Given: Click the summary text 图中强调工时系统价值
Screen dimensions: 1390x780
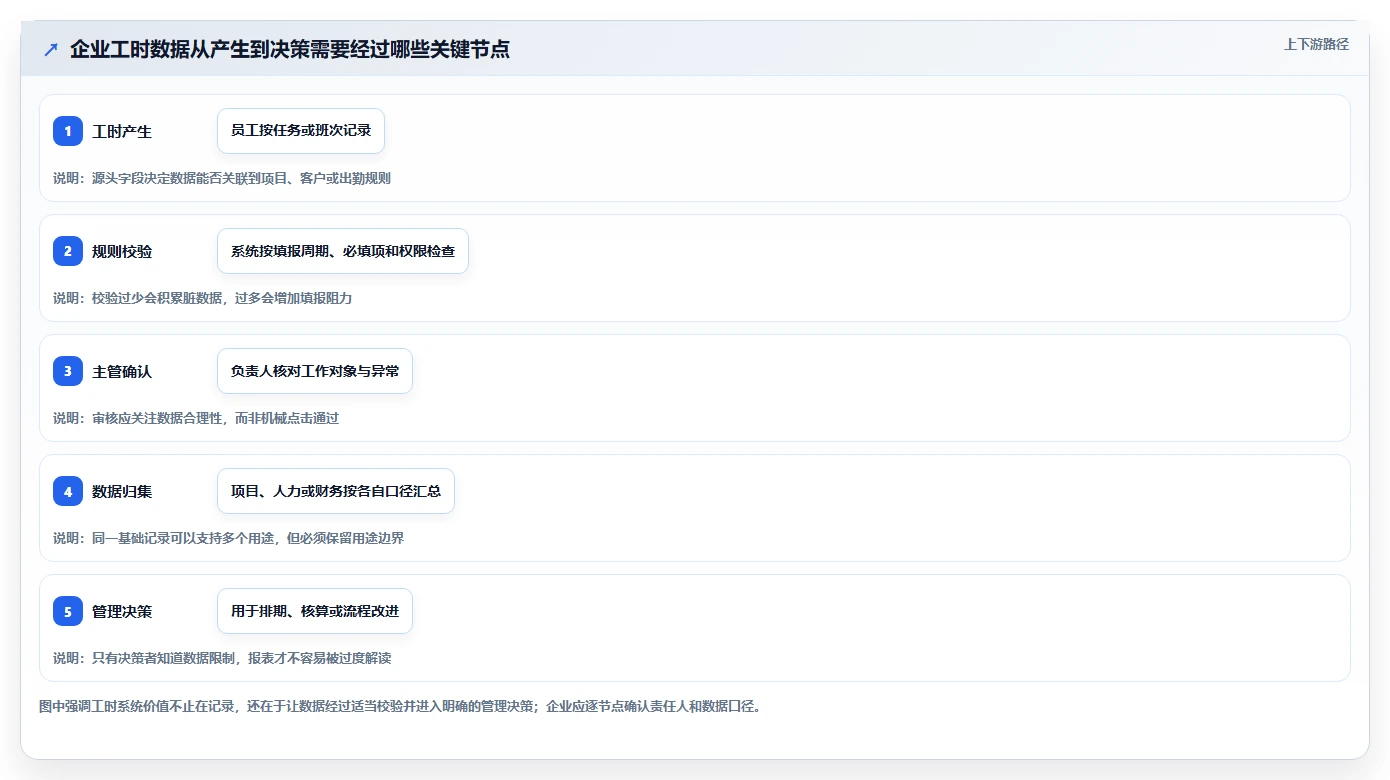Looking at the screenshot, I should click(402, 706).
